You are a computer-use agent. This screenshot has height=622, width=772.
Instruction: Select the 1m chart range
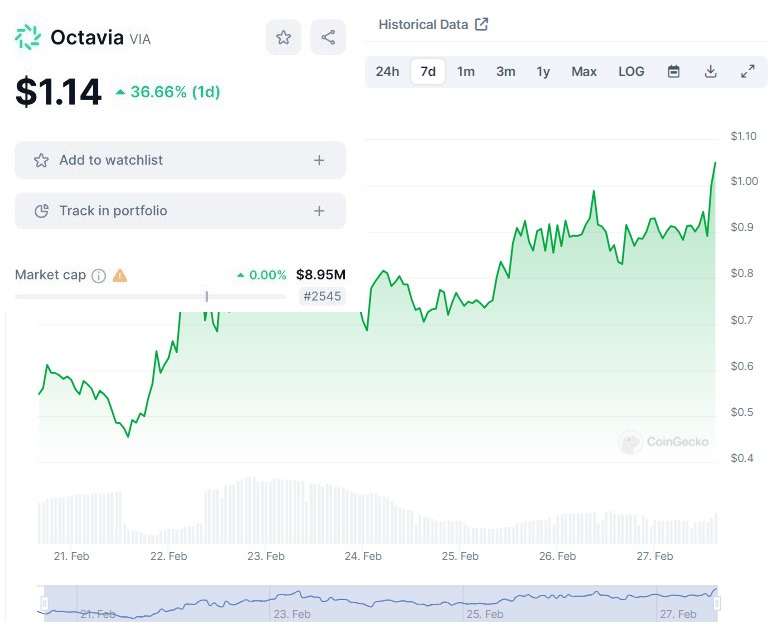point(466,71)
